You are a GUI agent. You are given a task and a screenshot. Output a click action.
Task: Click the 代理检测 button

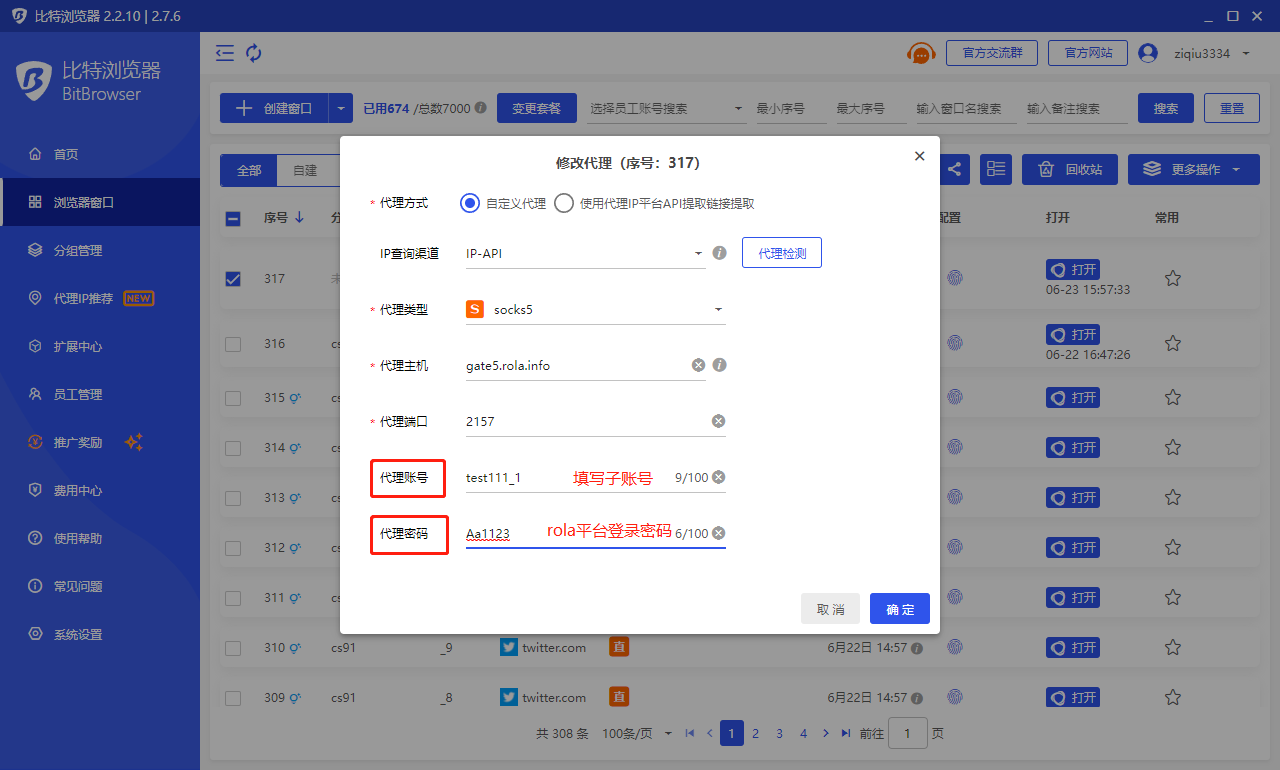781,253
